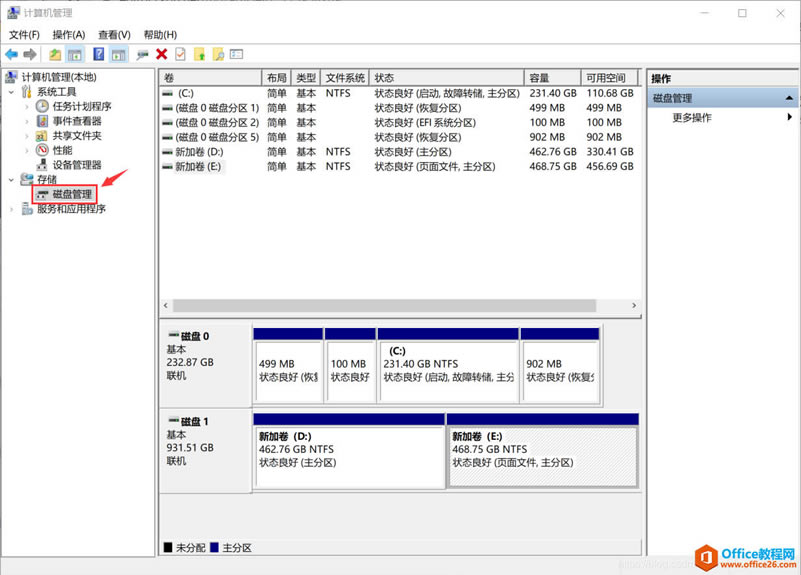Screen dimensions: 801x575
Task: Sort by the 类型 column header
Action: (306, 78)
